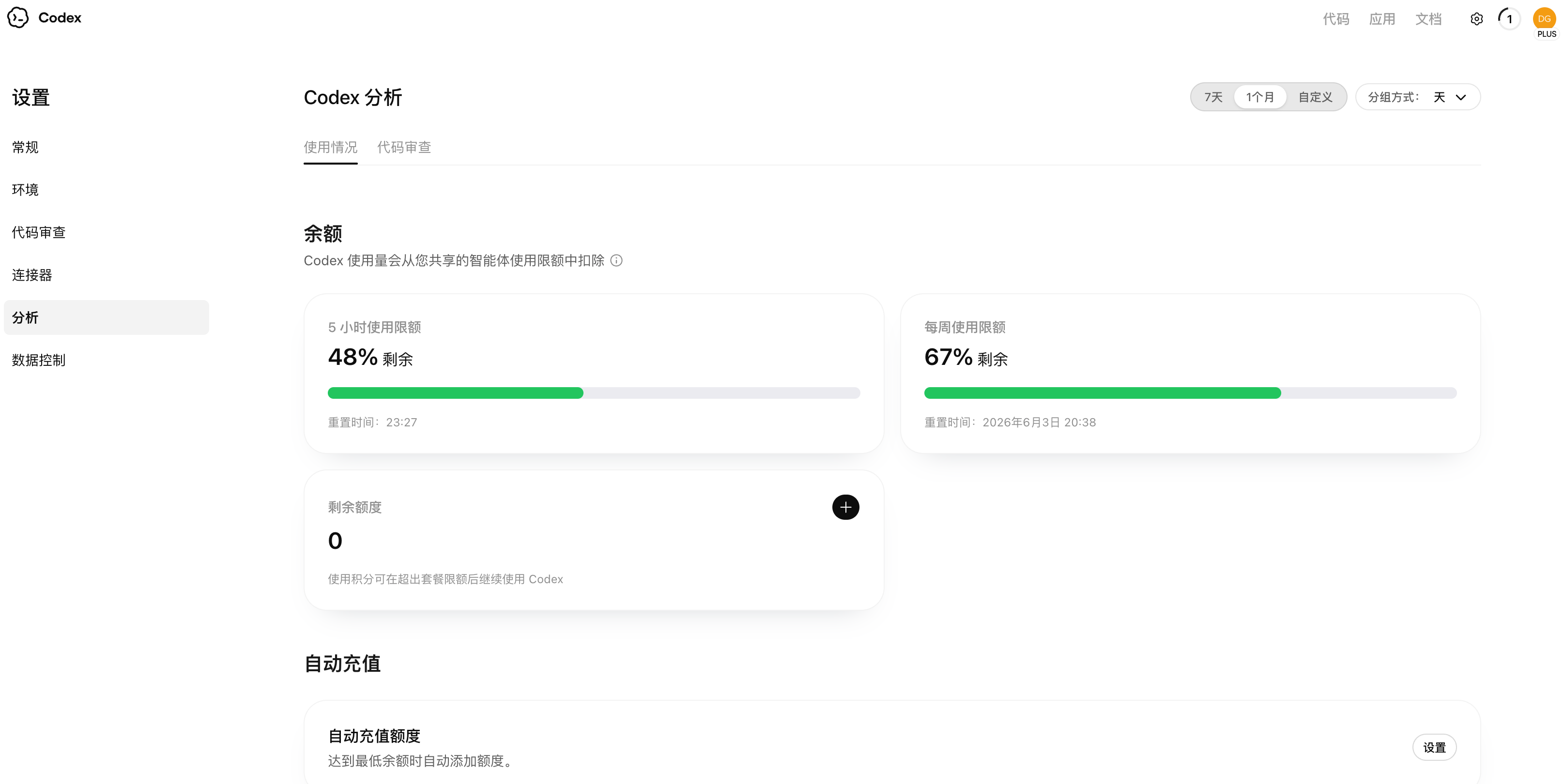
Task: Go to 应用 in top navigation
Action: tap(1382, 19)
